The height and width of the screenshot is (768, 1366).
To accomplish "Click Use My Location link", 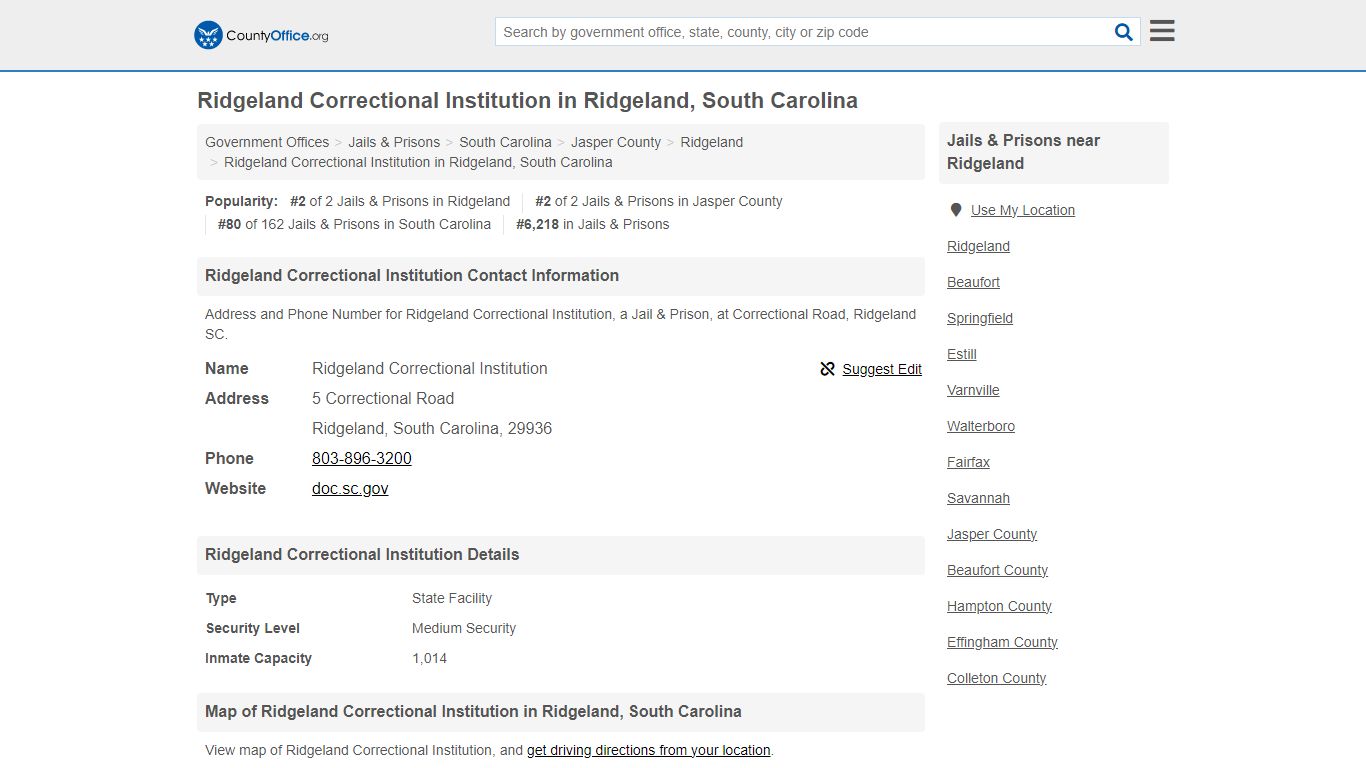I will pos(1023,210).
